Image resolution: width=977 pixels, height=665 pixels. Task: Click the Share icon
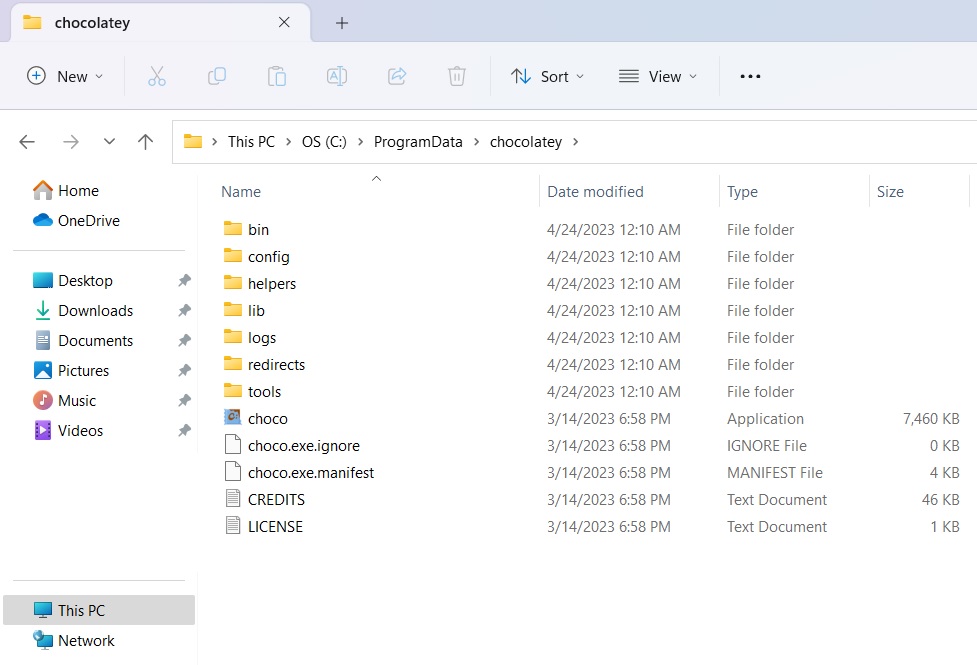[x=396, y=75]
